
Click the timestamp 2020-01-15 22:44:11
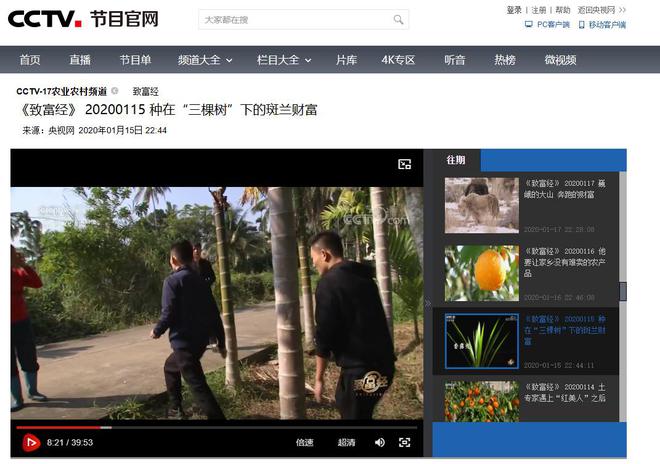[559, 365]
